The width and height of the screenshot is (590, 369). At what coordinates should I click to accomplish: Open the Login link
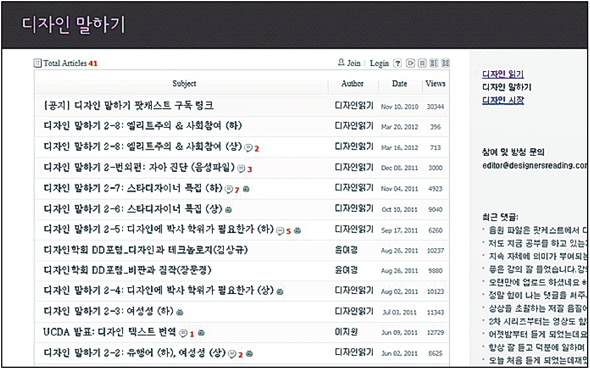379,63
